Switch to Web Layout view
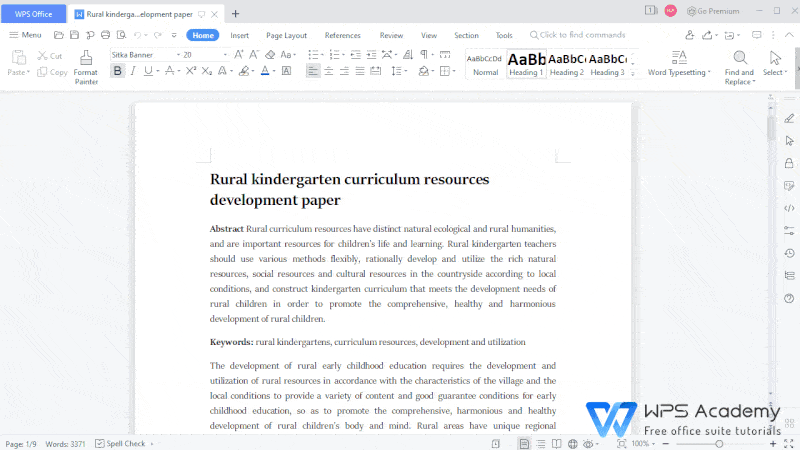Screen dimensions: 800x450 click(573, 444)
